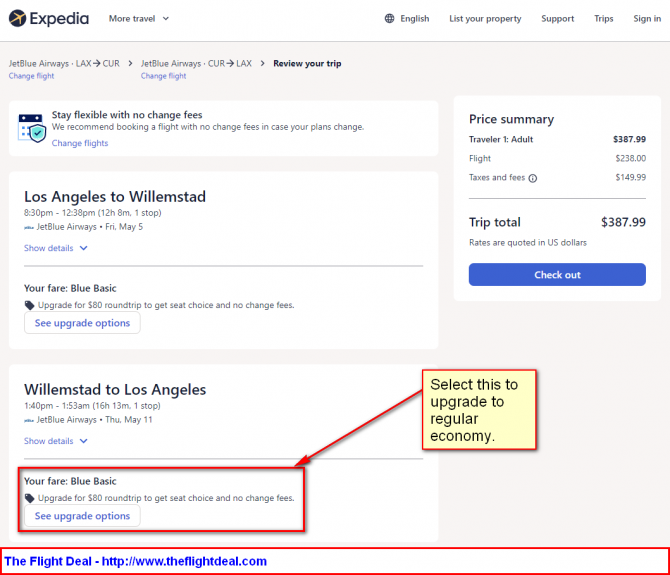The height and width of the screenshot is (575, 670).
Task: Open List your property
Action: tap(485, 18)
